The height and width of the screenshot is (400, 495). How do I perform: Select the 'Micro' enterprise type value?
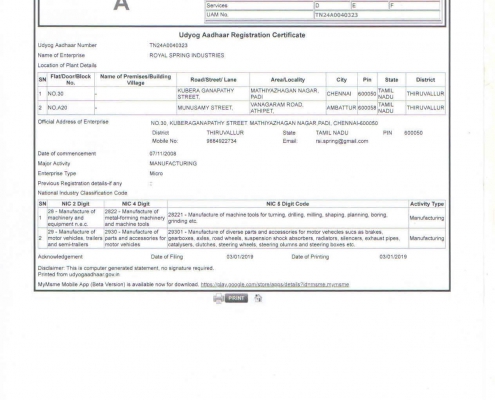click(x=156, y=173)
